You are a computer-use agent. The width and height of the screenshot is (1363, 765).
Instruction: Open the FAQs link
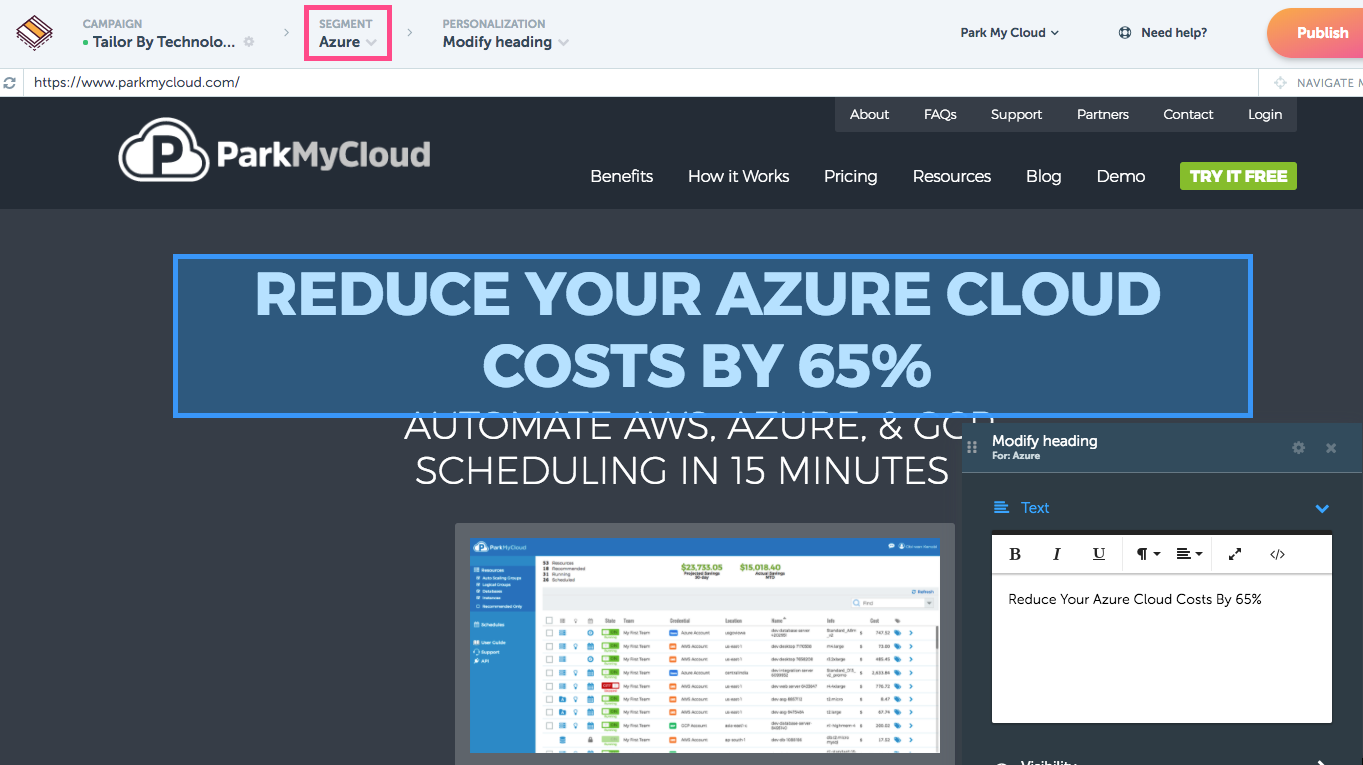click(x=940, y=114)
